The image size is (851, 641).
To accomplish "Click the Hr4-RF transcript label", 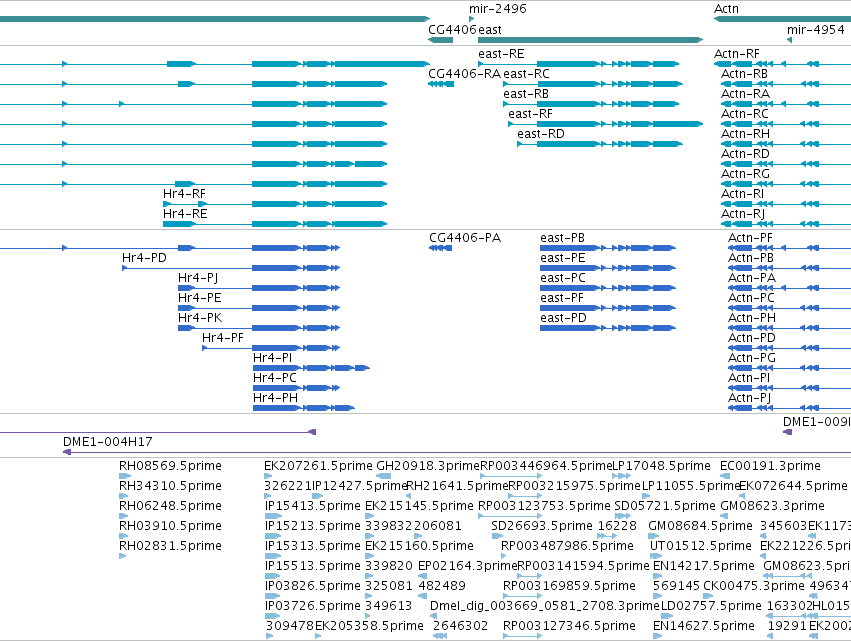I will 184,194.
